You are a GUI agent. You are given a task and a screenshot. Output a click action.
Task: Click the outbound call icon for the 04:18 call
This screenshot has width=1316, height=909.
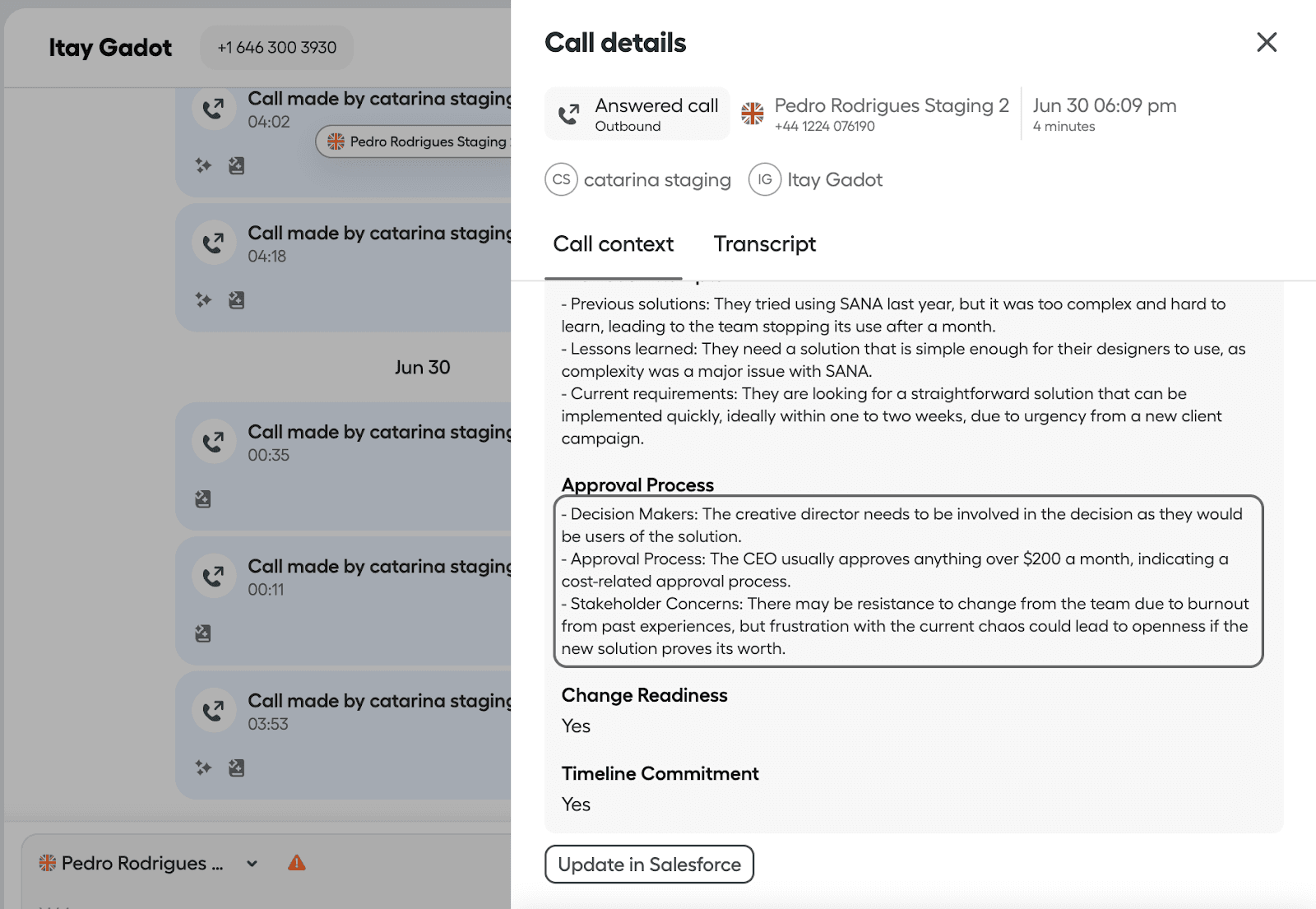pyautogui.click(x=214, y=243)
